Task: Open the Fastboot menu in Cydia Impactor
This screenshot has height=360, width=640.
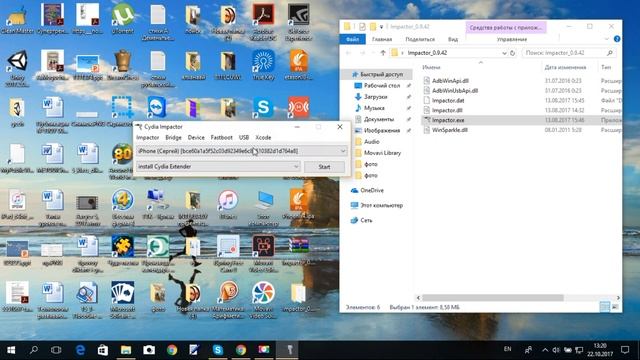Action: 221,138
